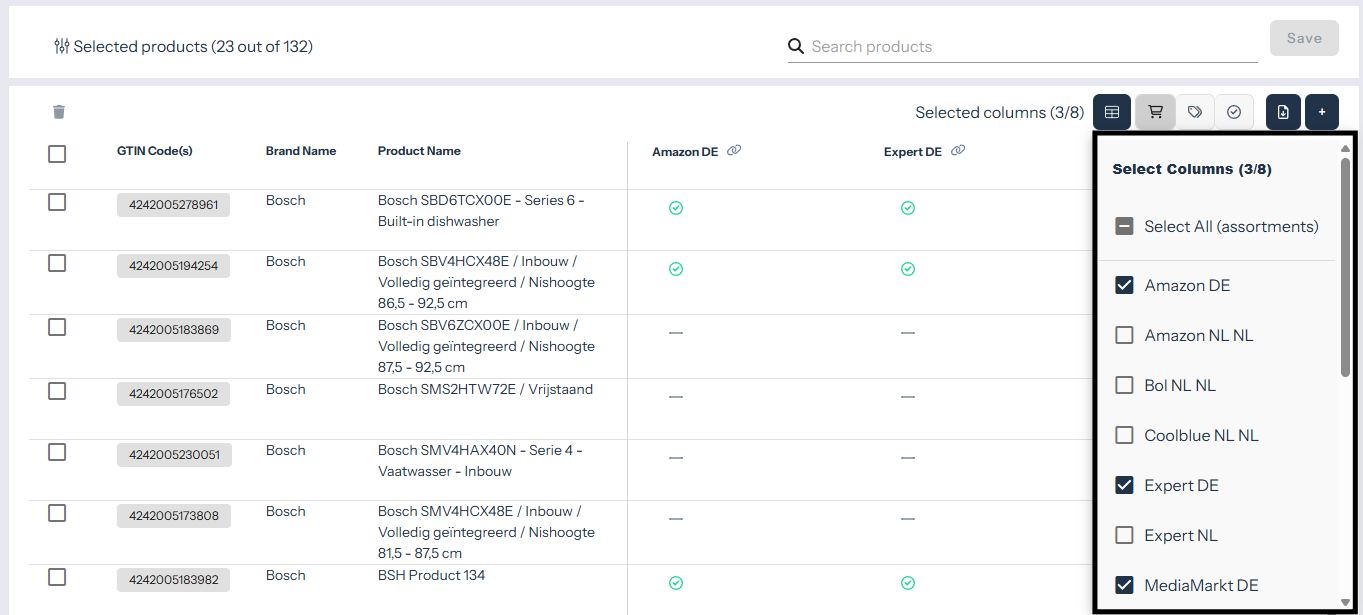Select row checkbox for GTIN 4242005278961
This screenshot has height=615, width=1363.
click(57, 202)
